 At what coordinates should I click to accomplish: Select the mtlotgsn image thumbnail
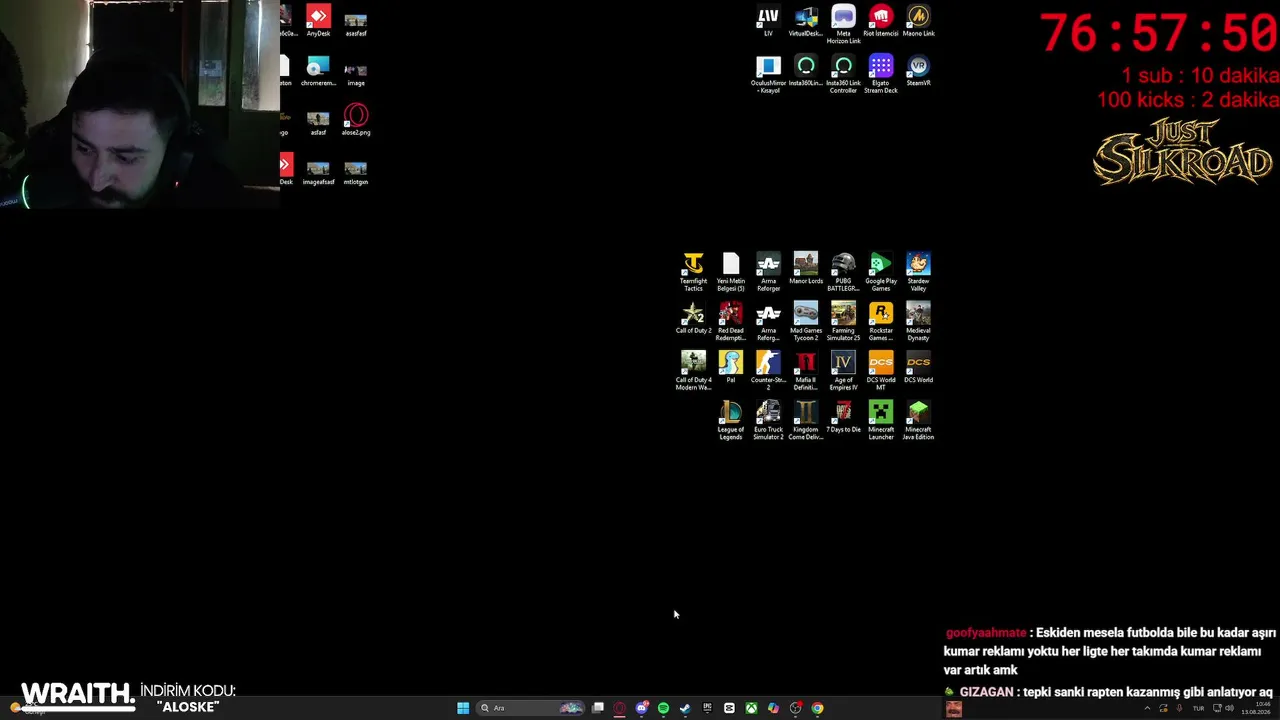[356, 173]
